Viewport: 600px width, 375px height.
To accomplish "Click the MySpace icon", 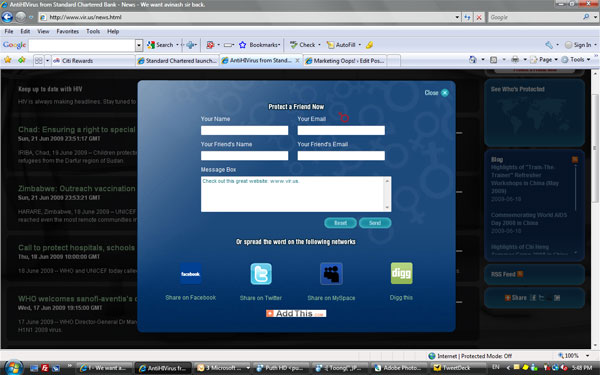I will point(331,274).
